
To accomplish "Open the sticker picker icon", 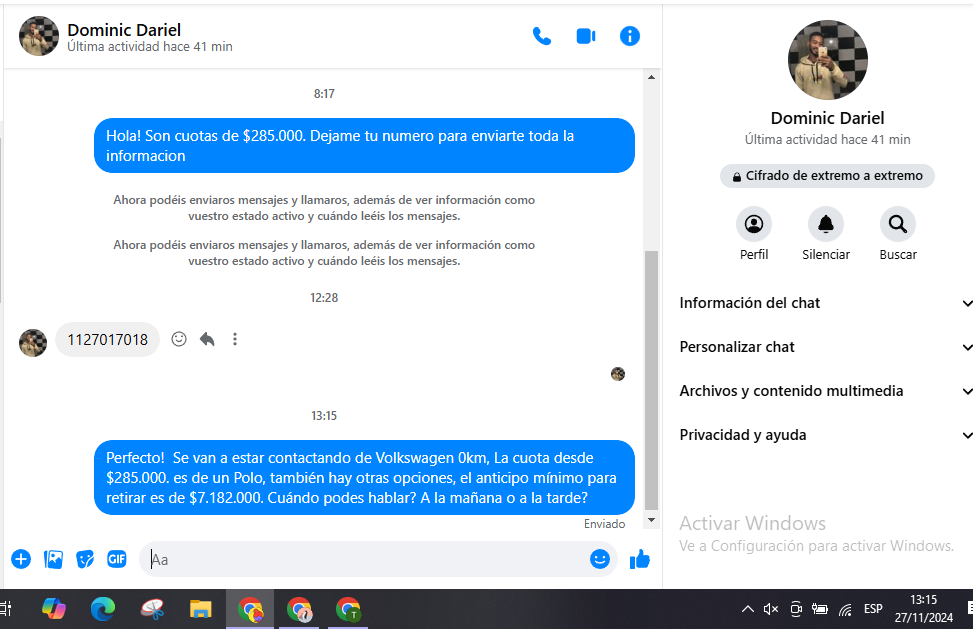I will (x=85, y=559).
